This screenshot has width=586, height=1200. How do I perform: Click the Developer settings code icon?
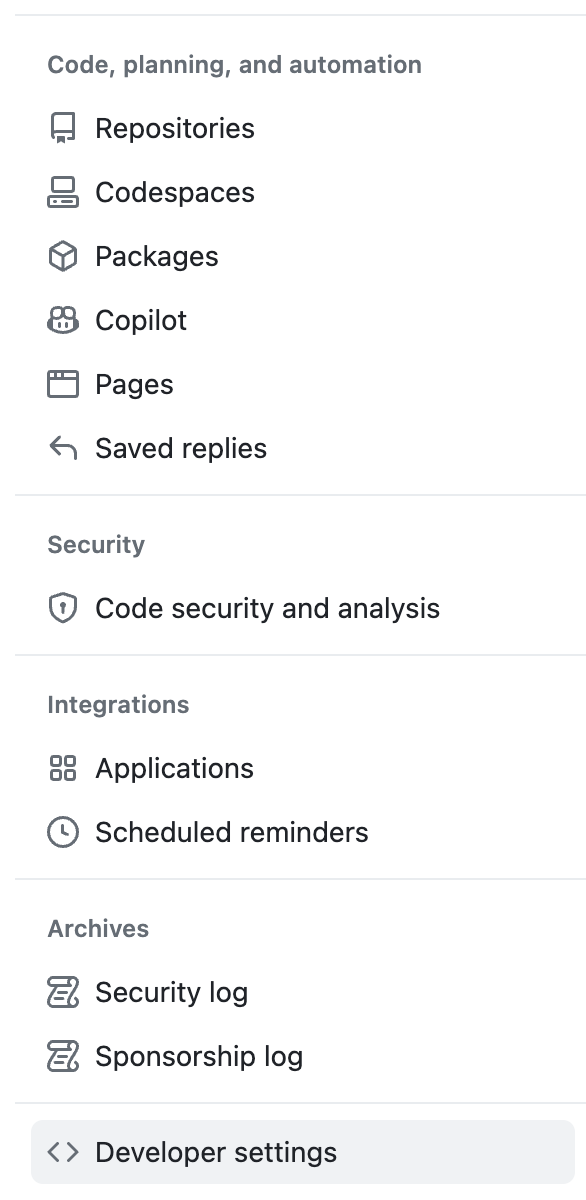[x=63, y=1152]
